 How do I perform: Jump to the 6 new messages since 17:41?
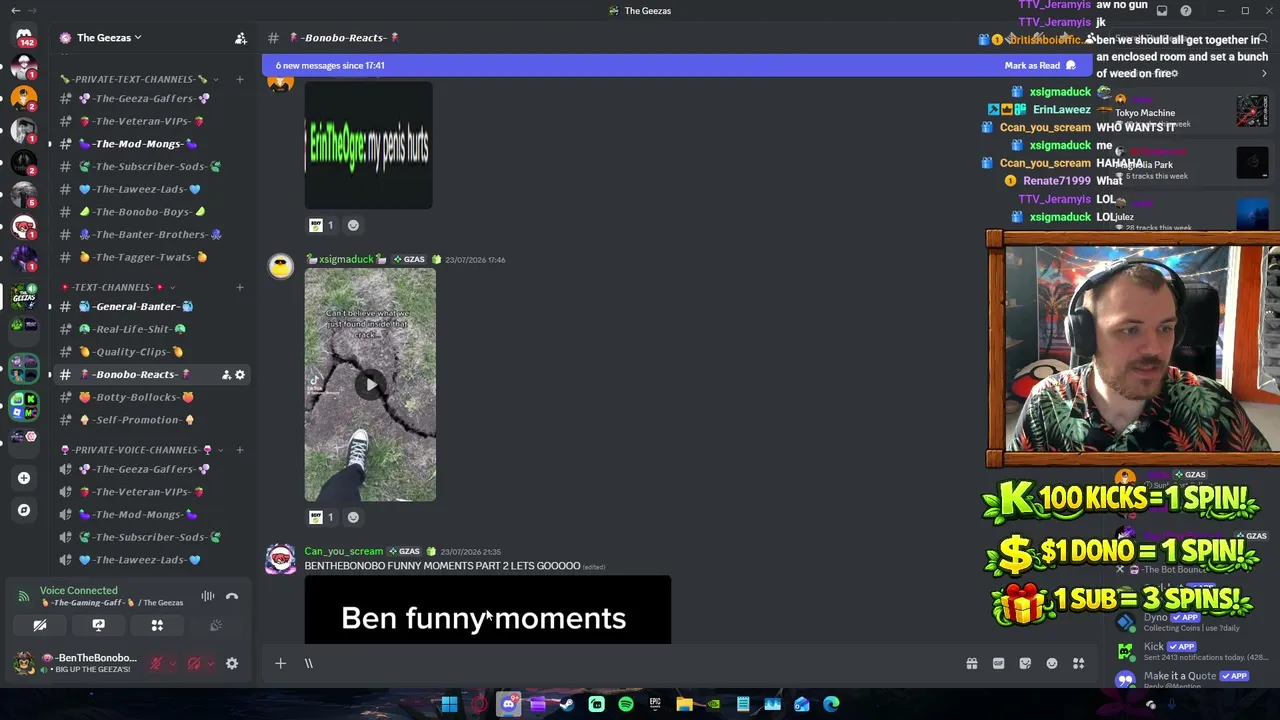[330, 66]
